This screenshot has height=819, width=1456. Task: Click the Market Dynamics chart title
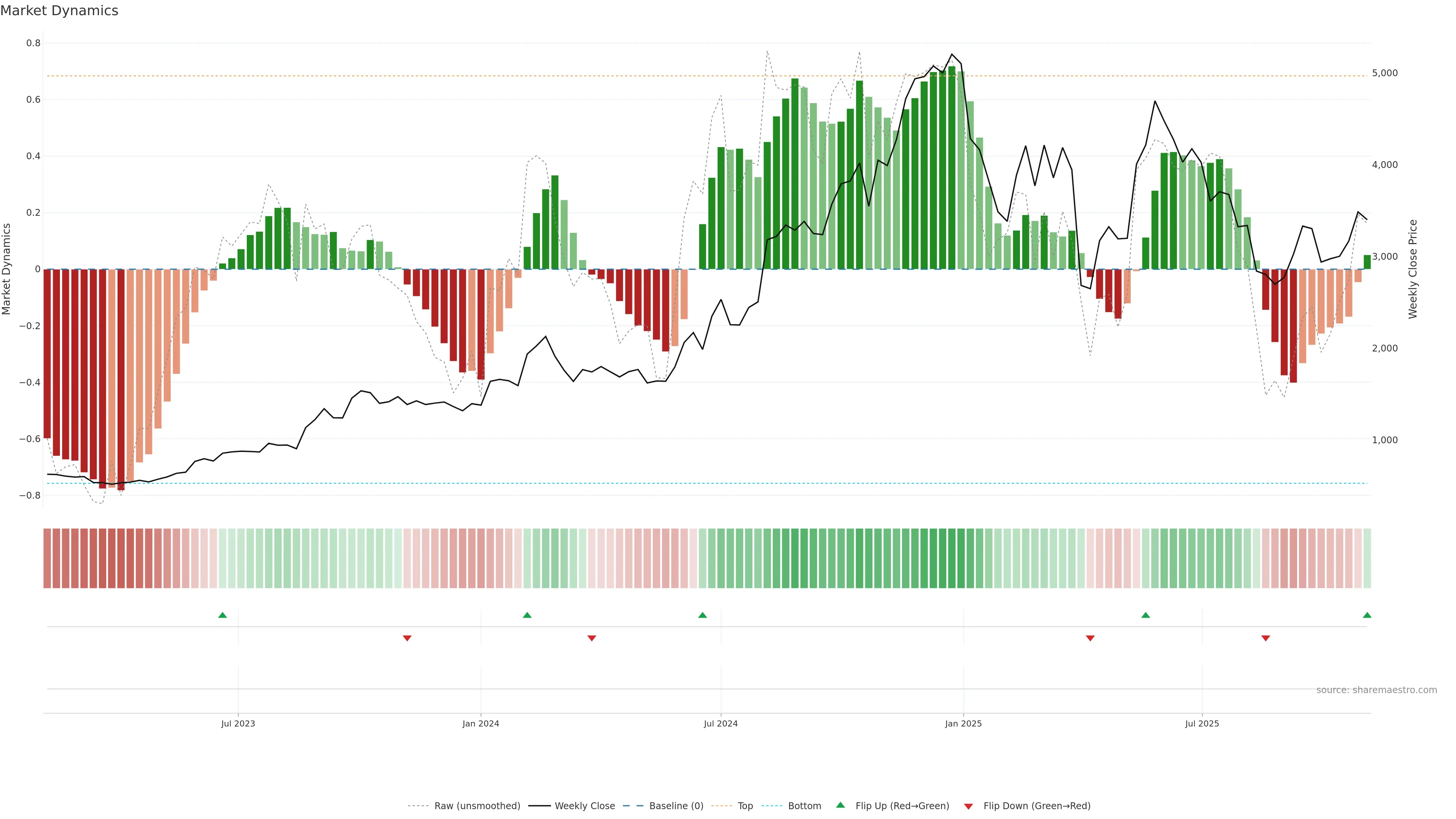(60, 11)
